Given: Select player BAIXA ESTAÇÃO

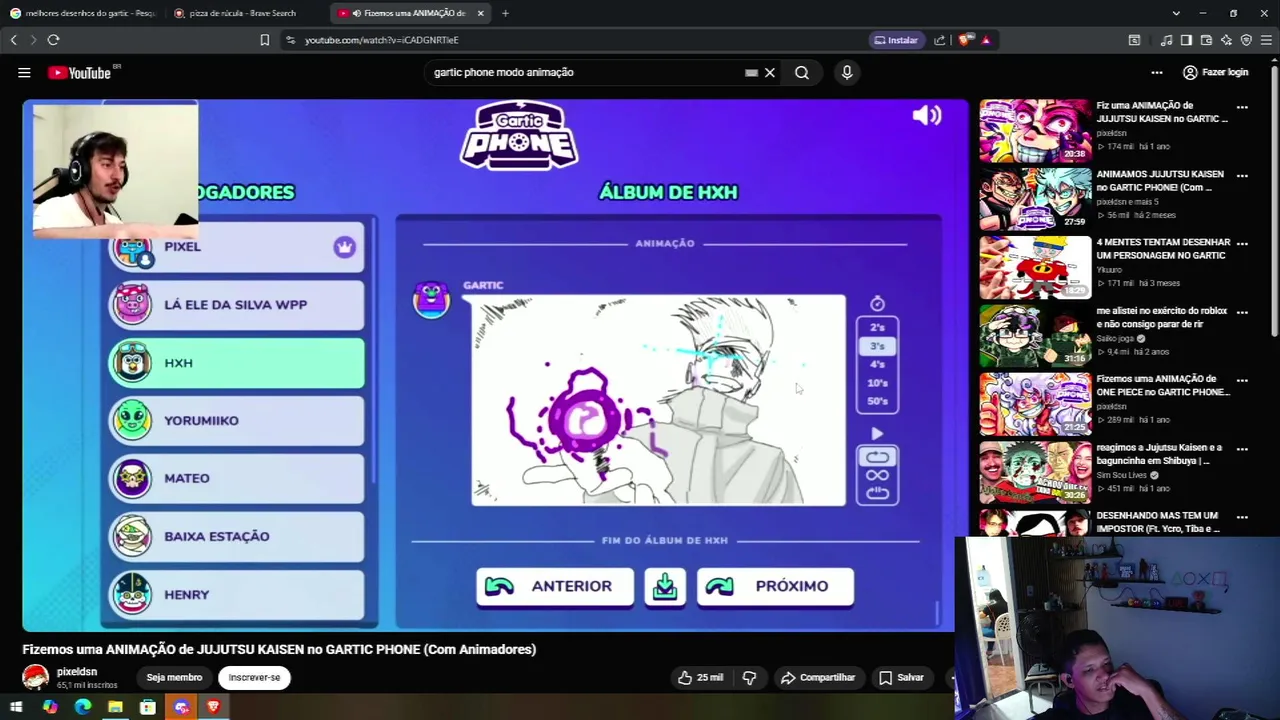Looking at the screenshot, I should coord(237,536).
